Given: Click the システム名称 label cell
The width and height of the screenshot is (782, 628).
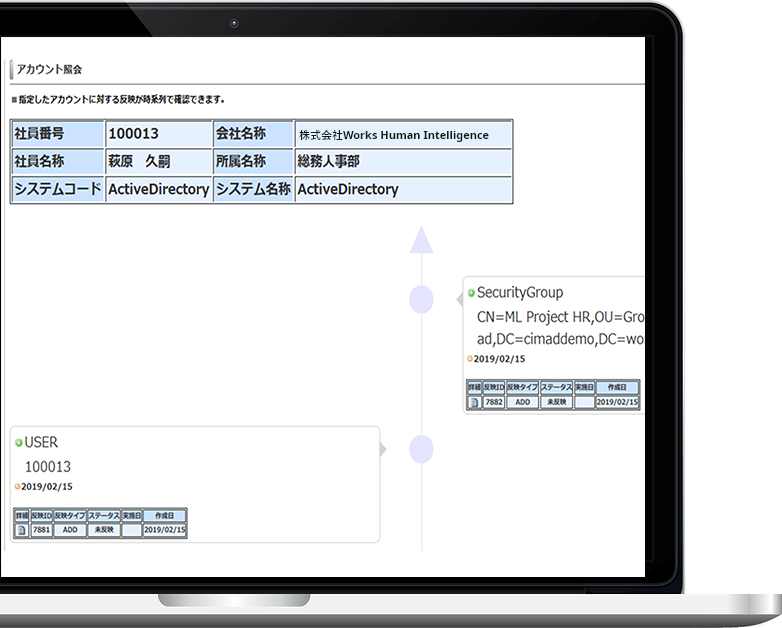Looking at the screenshot, I should click(x=253, y=189).
